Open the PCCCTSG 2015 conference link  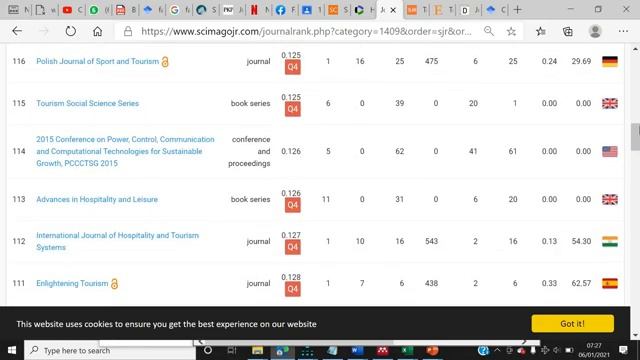click(125, 151)
